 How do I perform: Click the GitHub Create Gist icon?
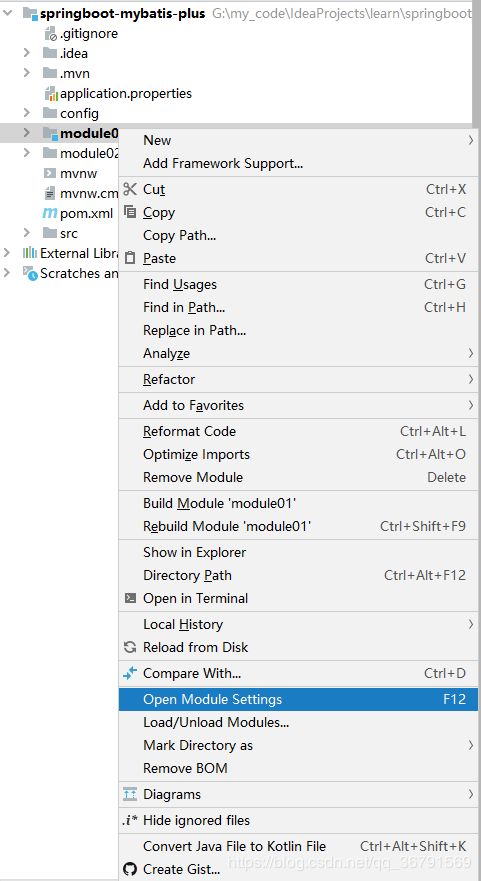(x=130, y=869)
